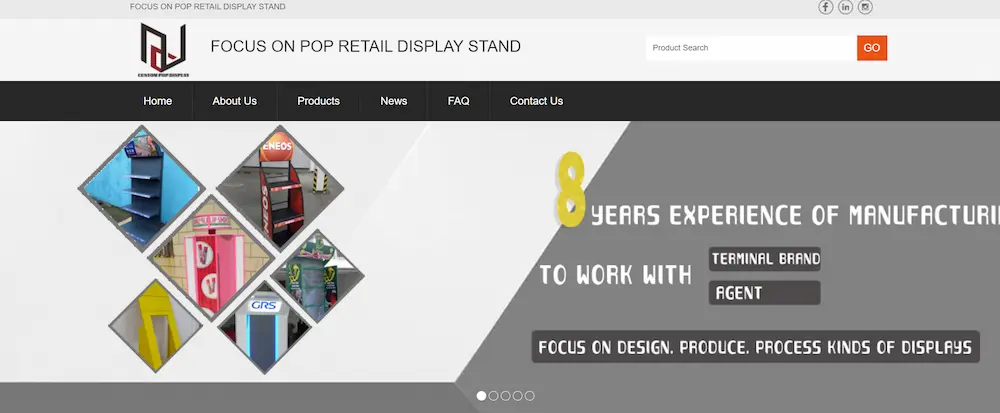Click the 'TO WORK WITH' banner text
1000x413 pixels.
[615, 275]
